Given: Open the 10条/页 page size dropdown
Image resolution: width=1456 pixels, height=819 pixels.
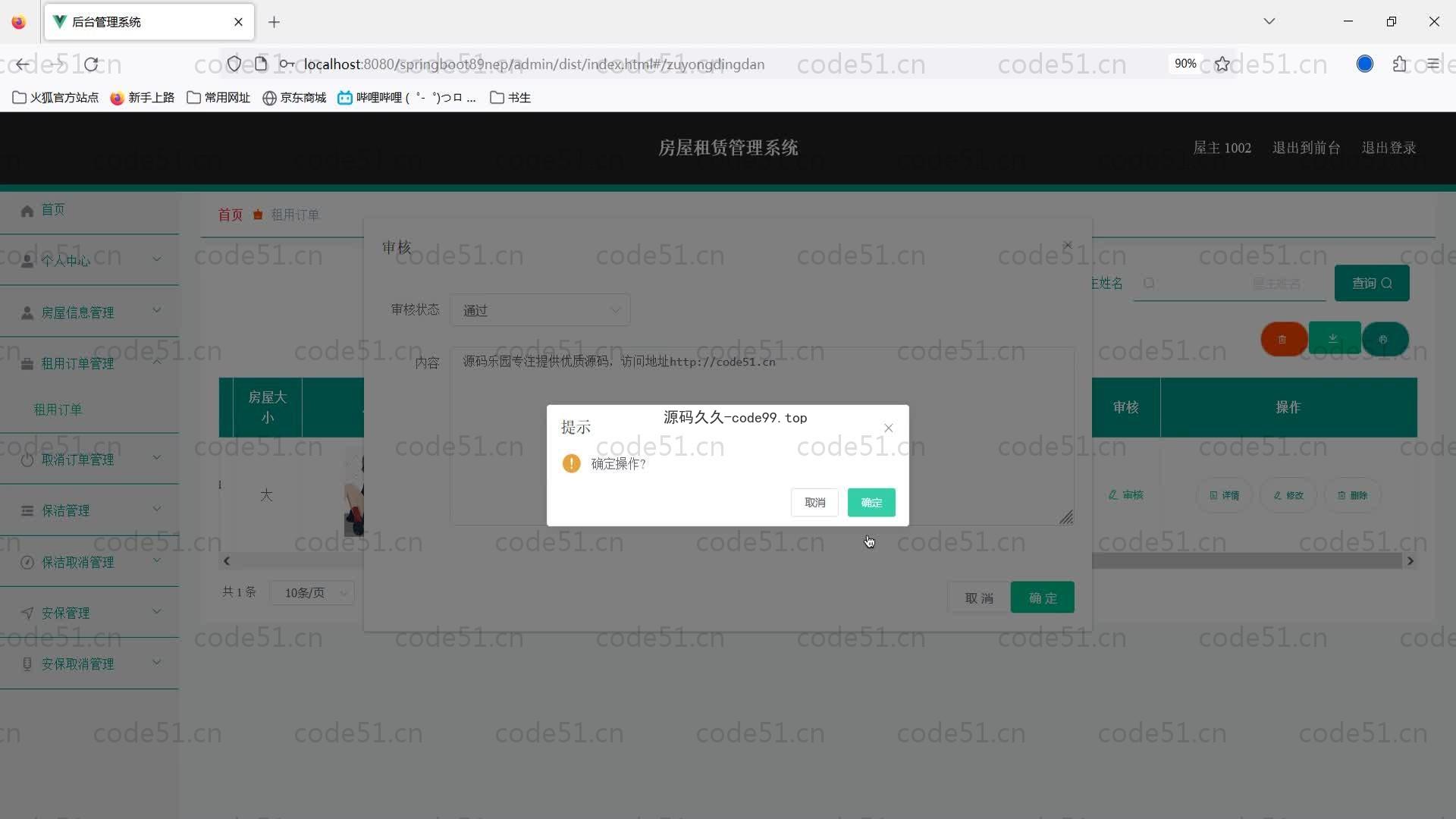Looking at the screenshot, I should pos(312,592).
